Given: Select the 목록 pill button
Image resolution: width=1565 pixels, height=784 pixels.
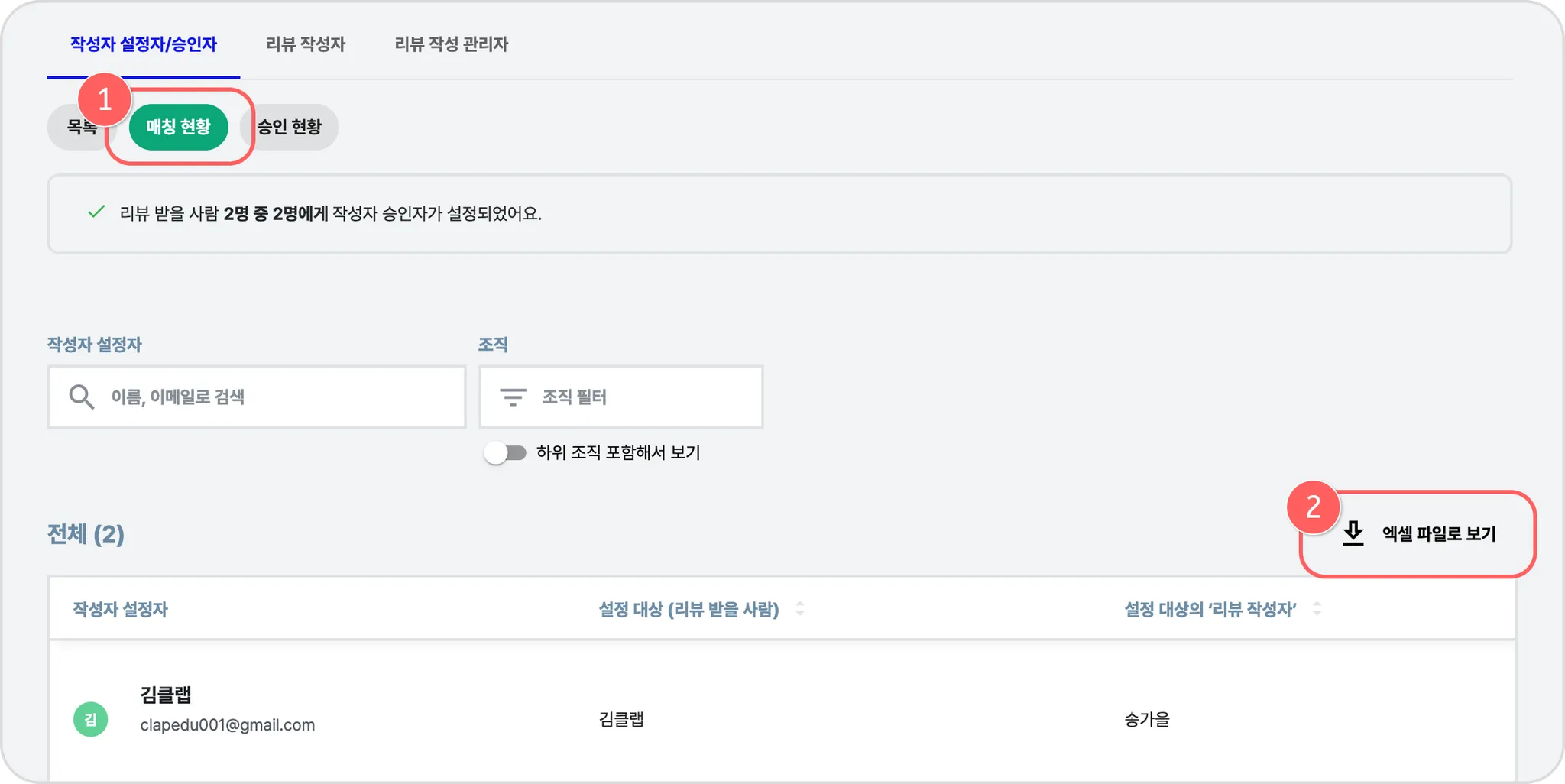Looking at the screenshot, I should pyautogui.click(x=82, y=127).
